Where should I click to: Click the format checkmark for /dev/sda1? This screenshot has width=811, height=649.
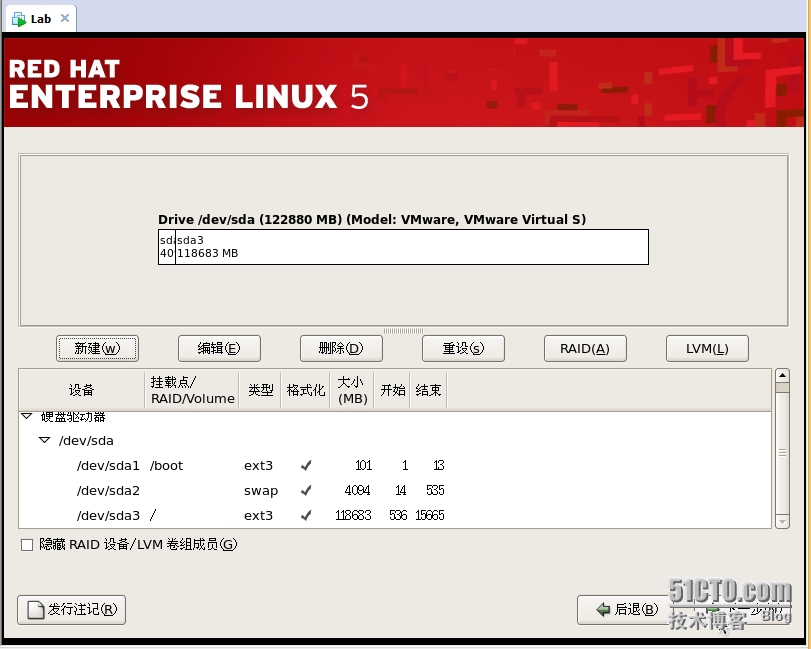pyautogui.click(x=306, y=465)
